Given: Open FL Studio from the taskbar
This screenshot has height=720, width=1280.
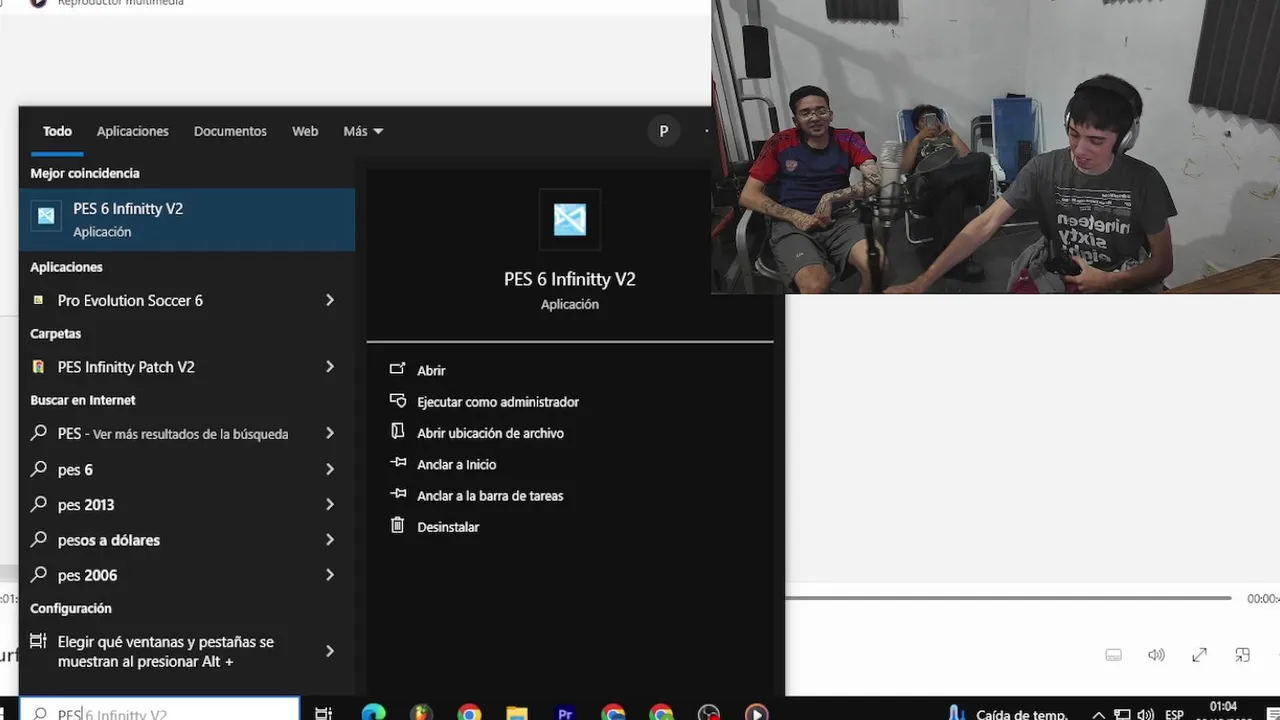Looking at the screenshot, I should 422,713.
